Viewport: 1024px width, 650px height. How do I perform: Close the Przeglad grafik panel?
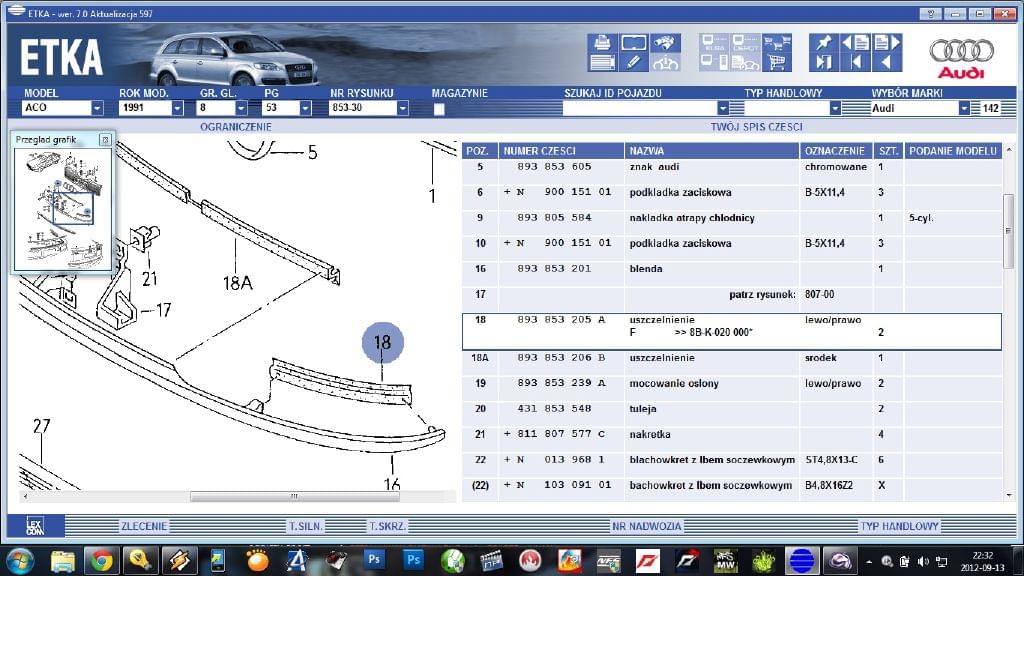click(x=104, y=140)
